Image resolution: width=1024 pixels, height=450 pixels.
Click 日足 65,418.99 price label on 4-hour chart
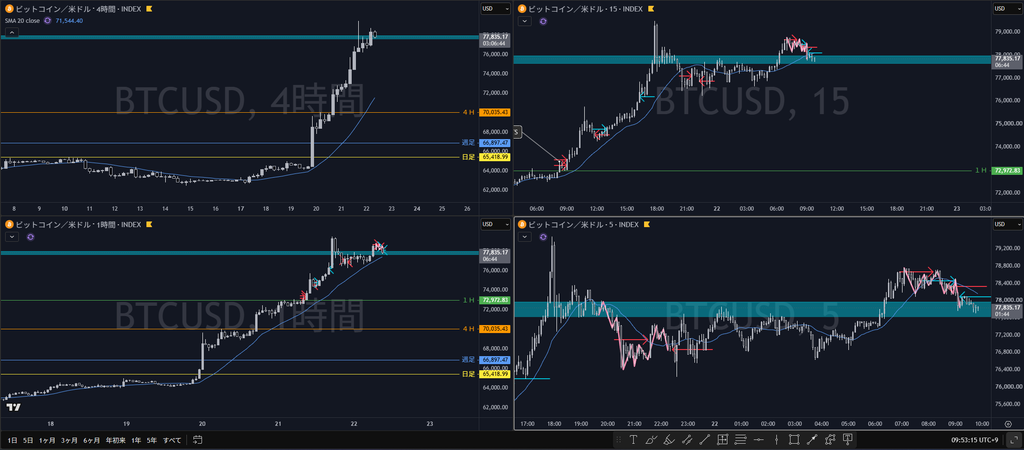[x=494, y=157]
